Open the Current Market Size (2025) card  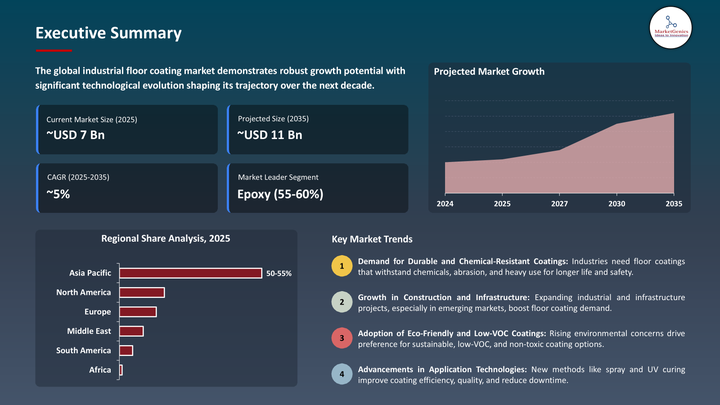[x=126, y=128]
